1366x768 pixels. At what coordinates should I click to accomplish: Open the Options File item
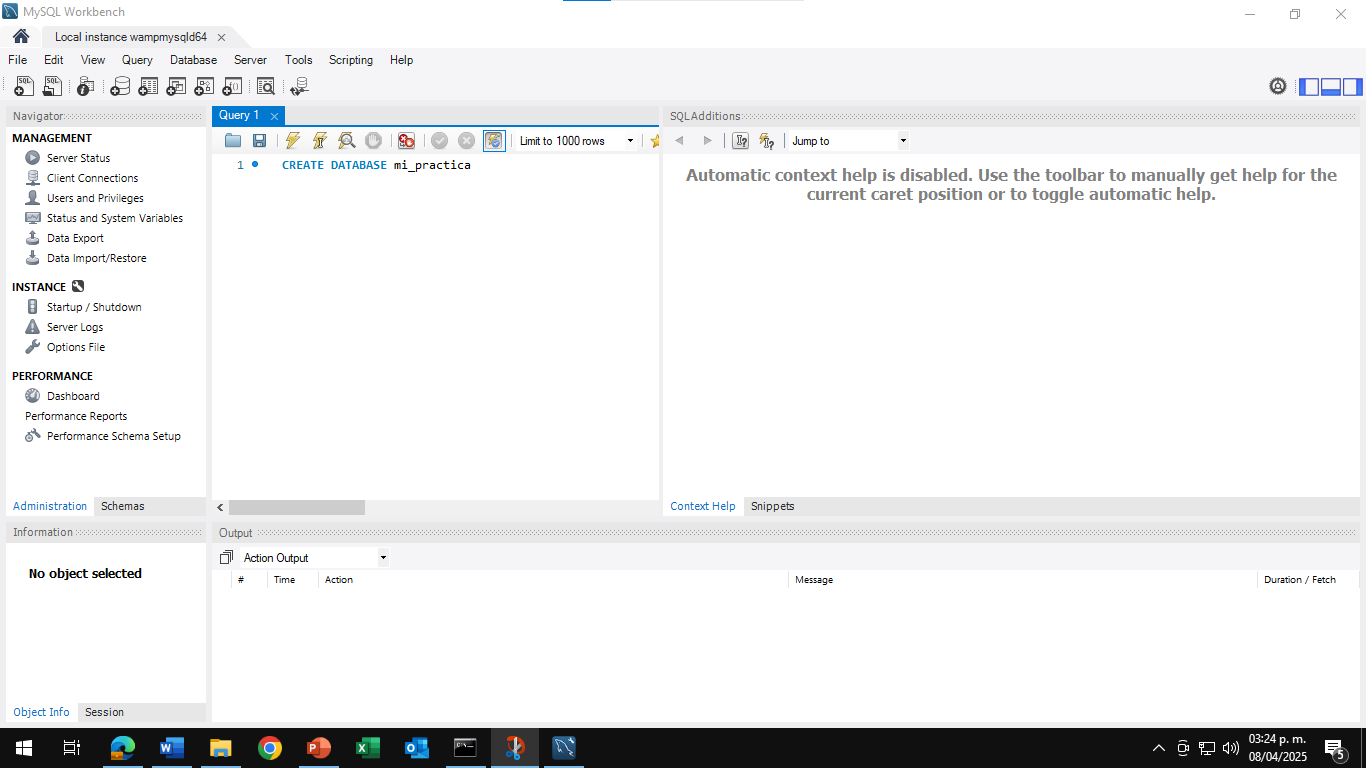tap(76, 347)
